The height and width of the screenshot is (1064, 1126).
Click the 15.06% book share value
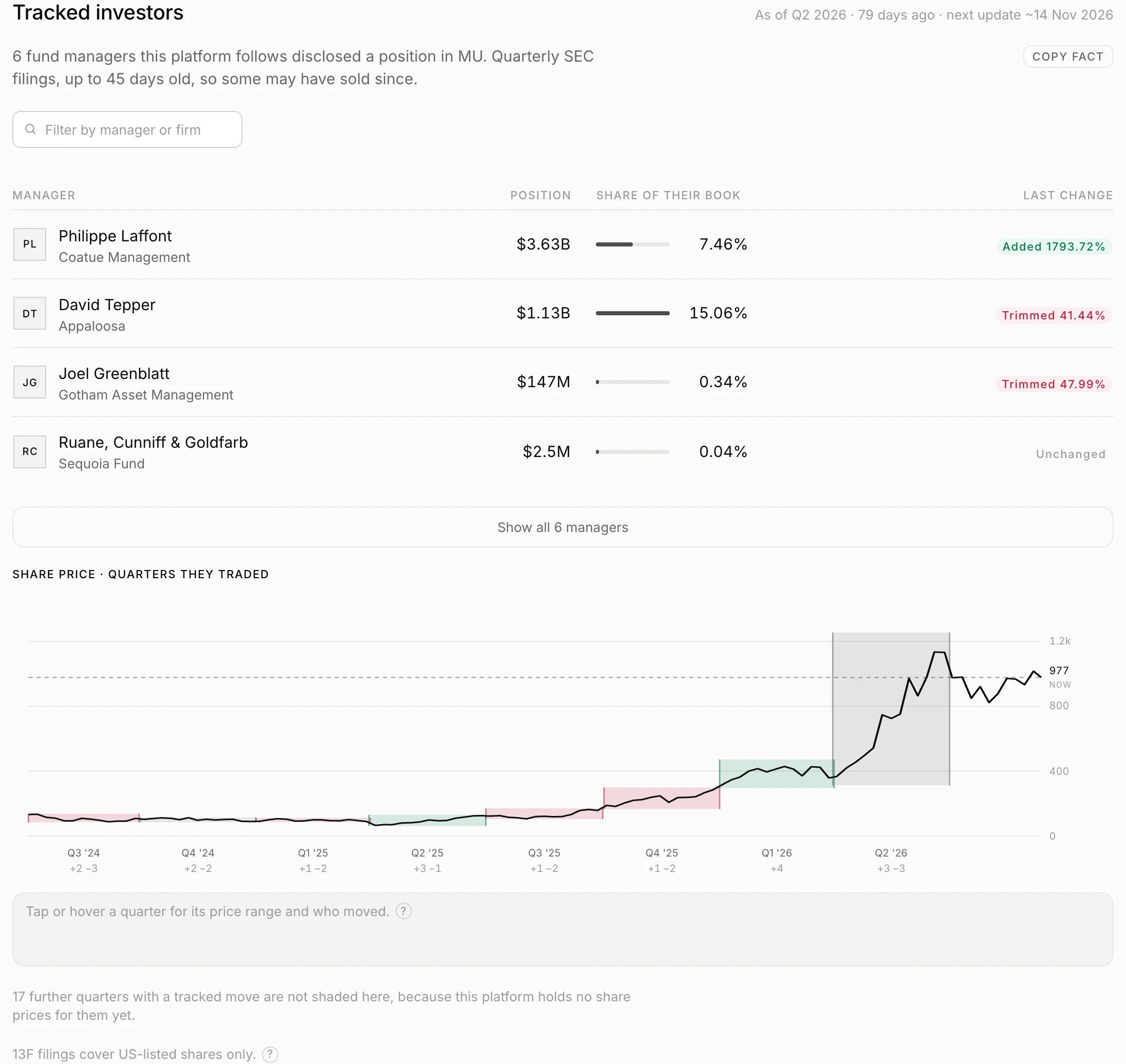click(718, 313)
